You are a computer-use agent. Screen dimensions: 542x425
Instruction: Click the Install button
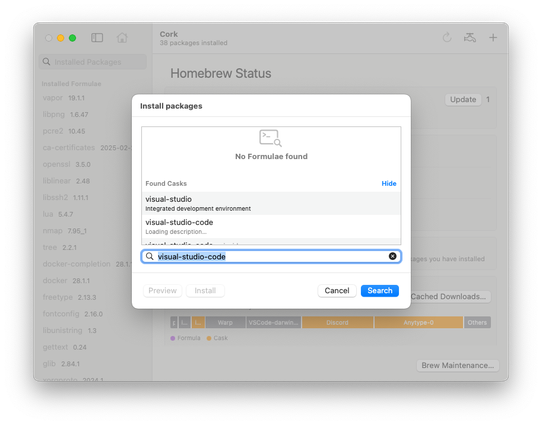pos(205,291)
